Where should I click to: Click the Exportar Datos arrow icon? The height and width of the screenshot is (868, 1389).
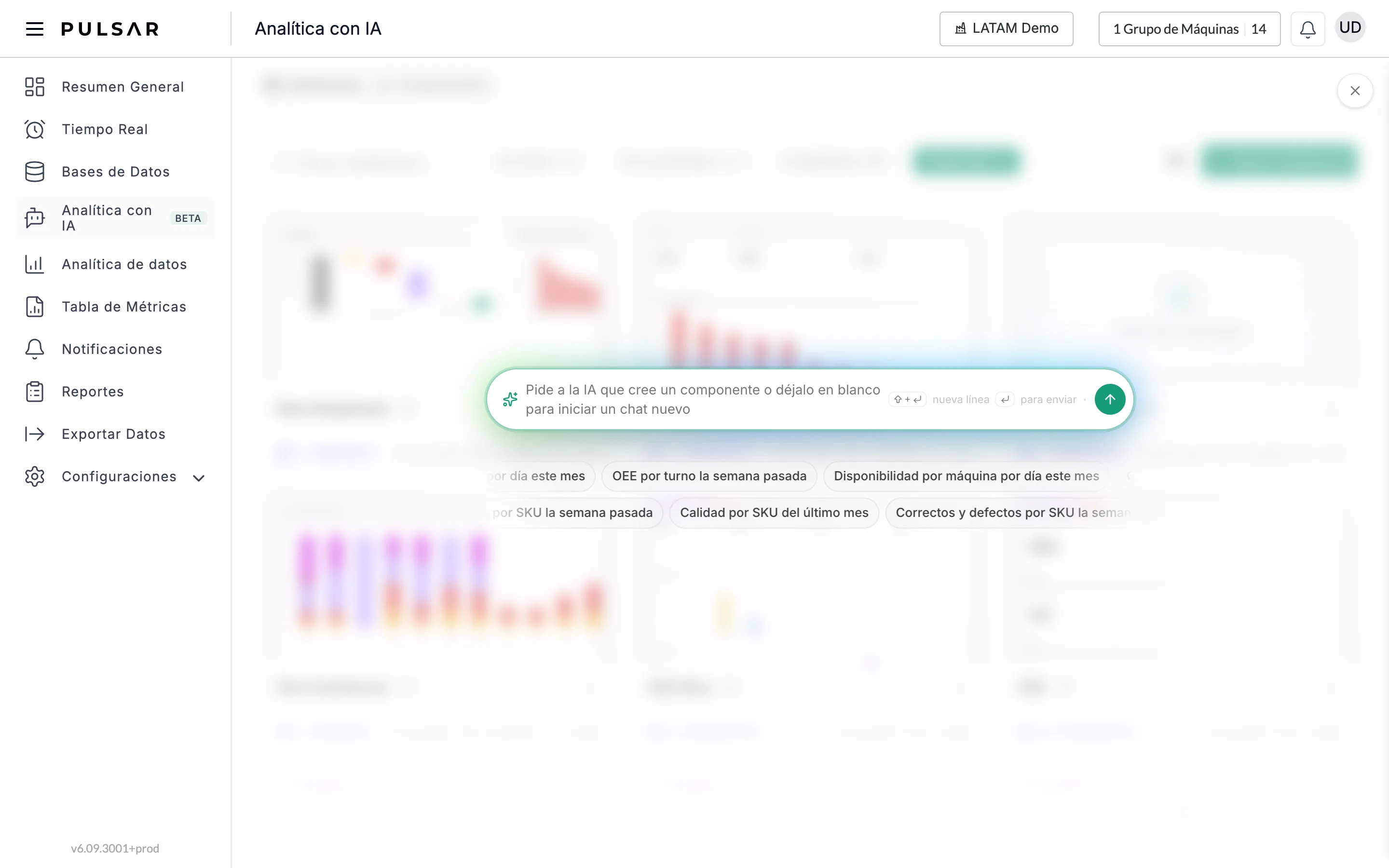tap(34, 434)
